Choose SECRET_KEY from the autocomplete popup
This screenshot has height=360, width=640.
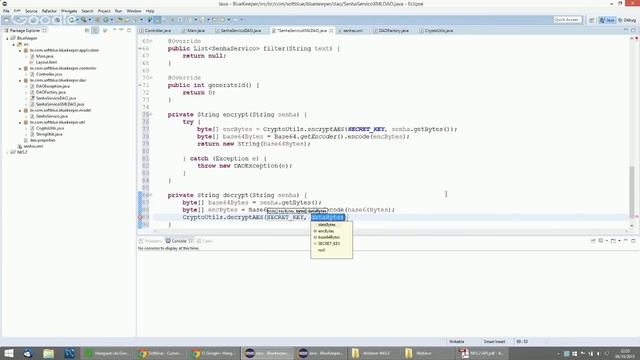coord(331,244)
